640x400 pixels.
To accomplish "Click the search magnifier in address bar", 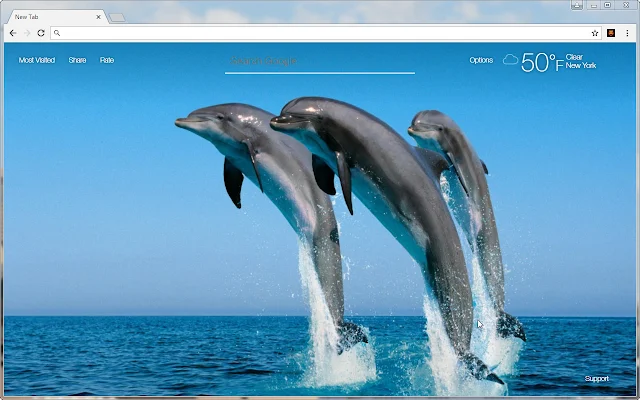I will 57,33.
